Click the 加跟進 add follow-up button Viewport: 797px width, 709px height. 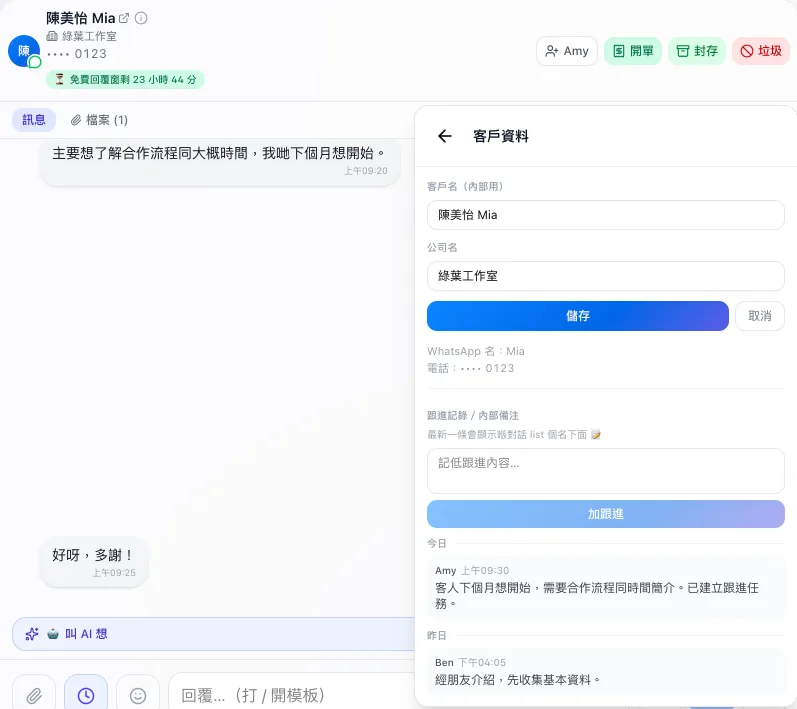(x=605, y=514)
